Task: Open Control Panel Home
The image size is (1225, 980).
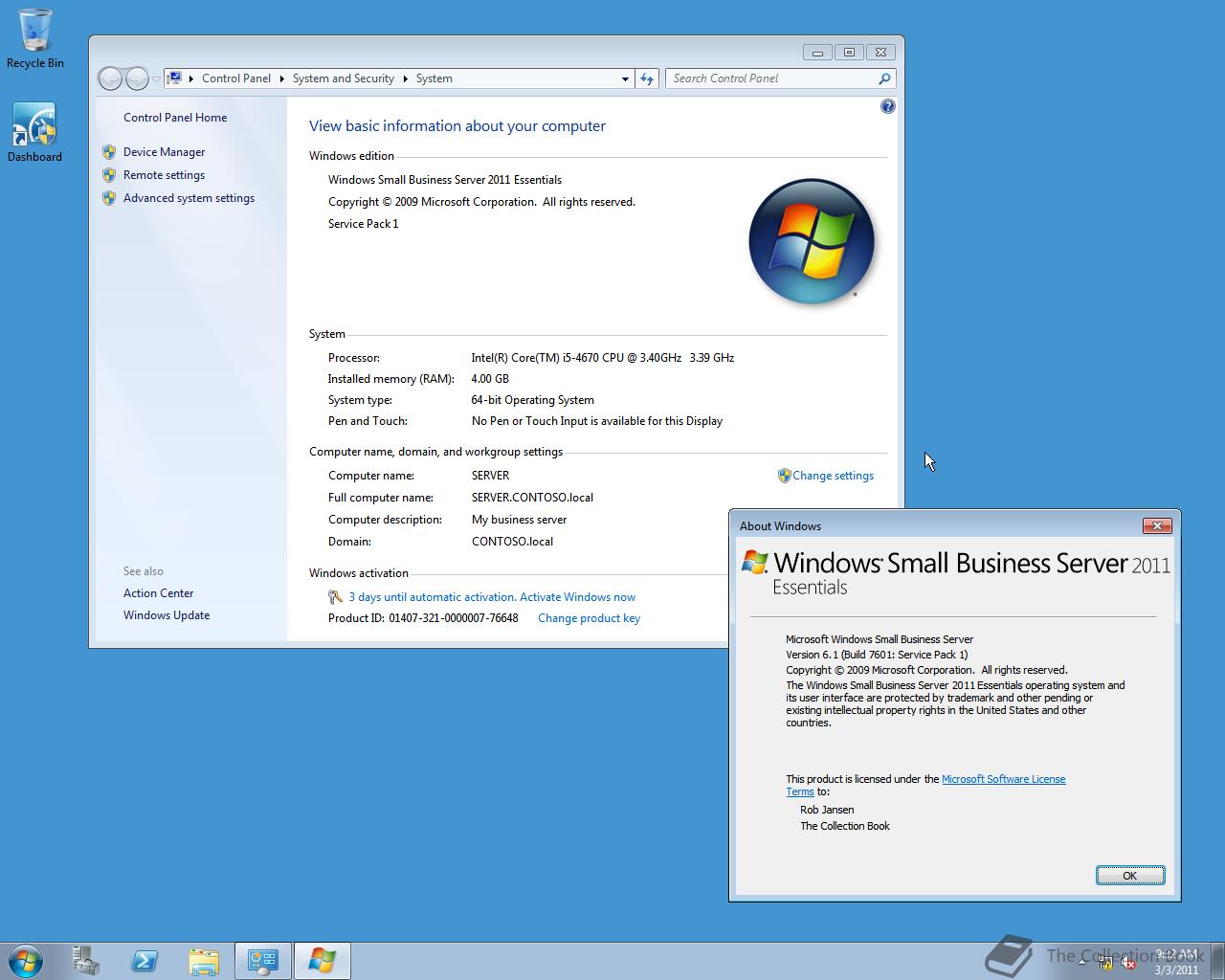Action: (x=175, y=118)
